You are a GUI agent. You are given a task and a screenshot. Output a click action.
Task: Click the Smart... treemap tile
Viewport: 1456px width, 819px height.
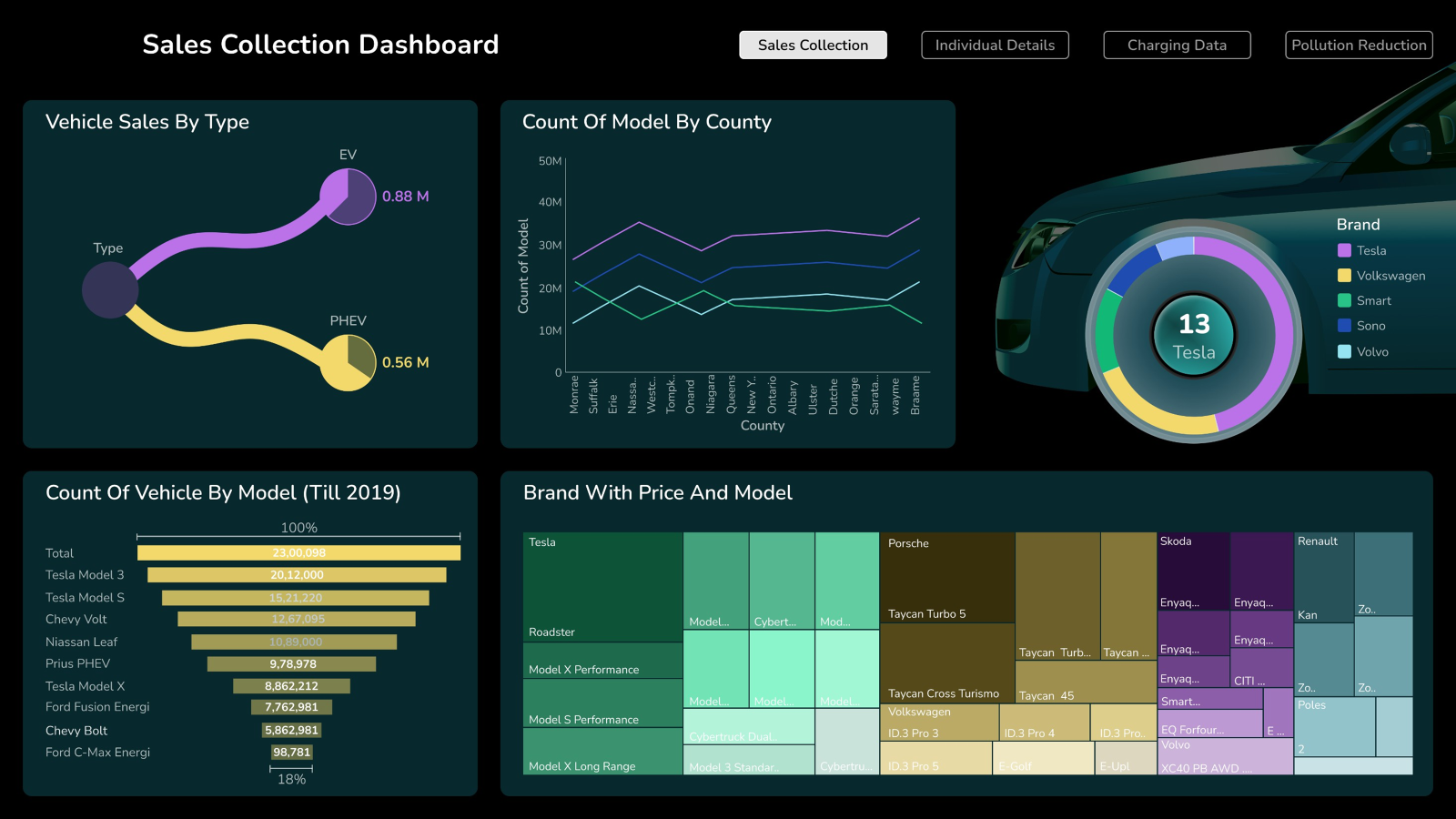1210,699
